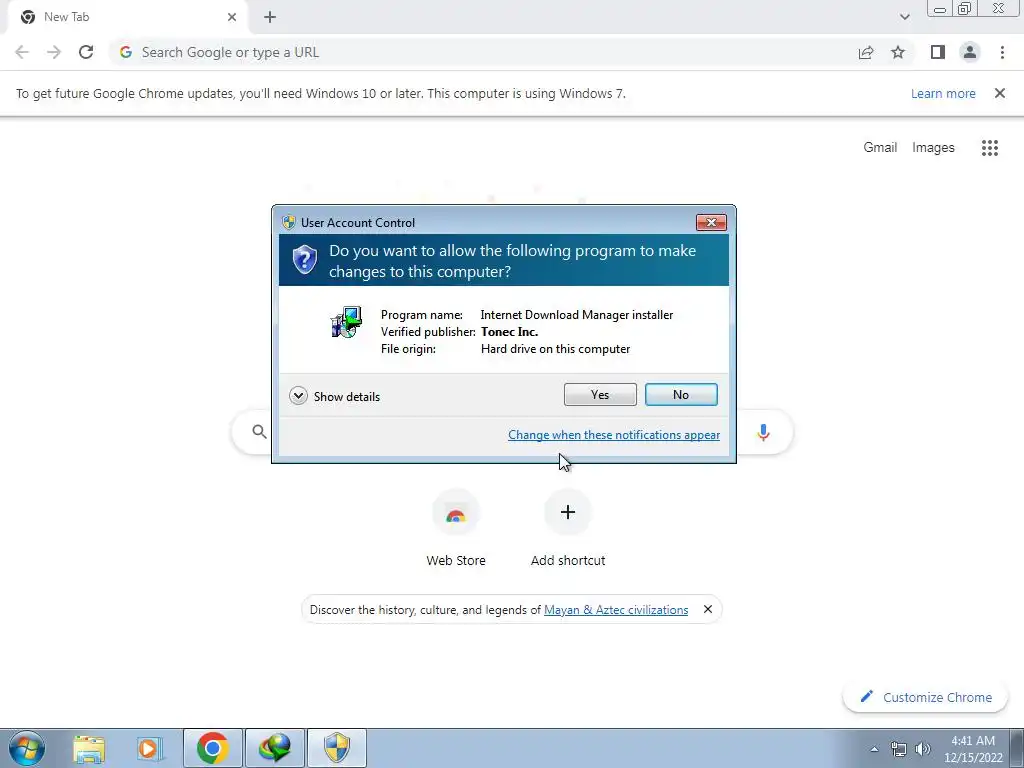
Task: Open Windows Start menu
Action: point(27,748)
